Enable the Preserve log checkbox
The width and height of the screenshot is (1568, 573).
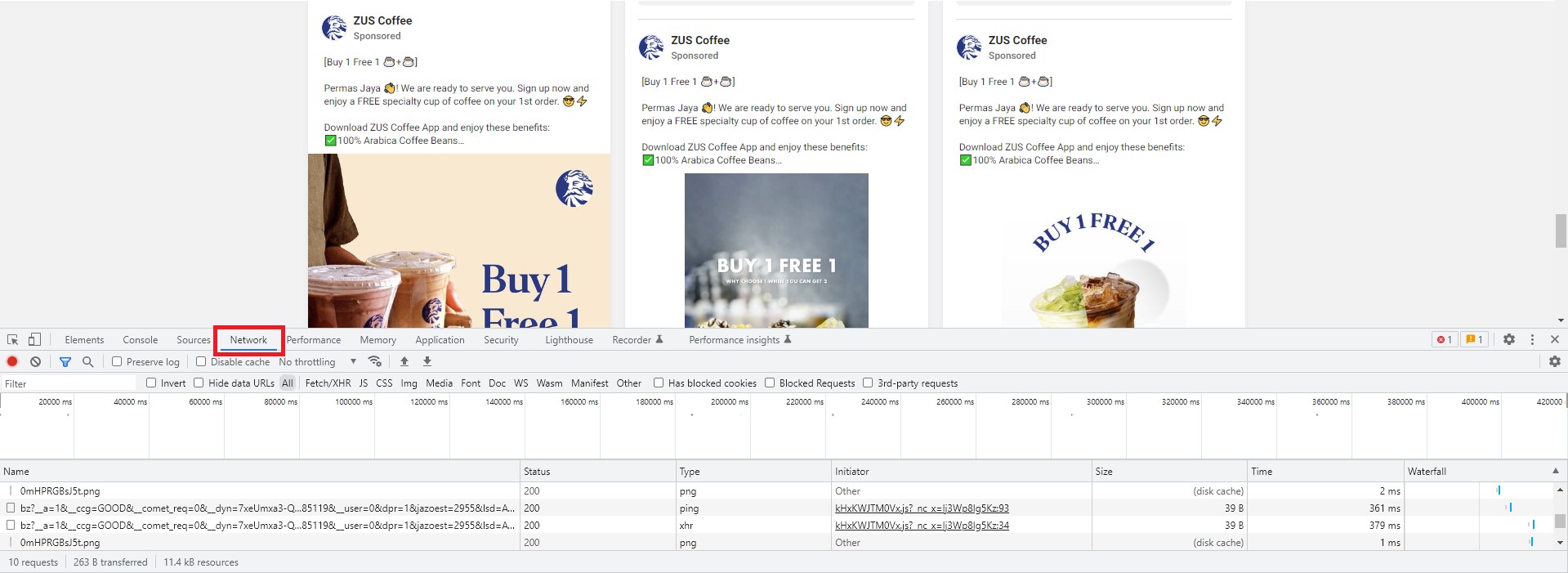click(x=117, y=361)
